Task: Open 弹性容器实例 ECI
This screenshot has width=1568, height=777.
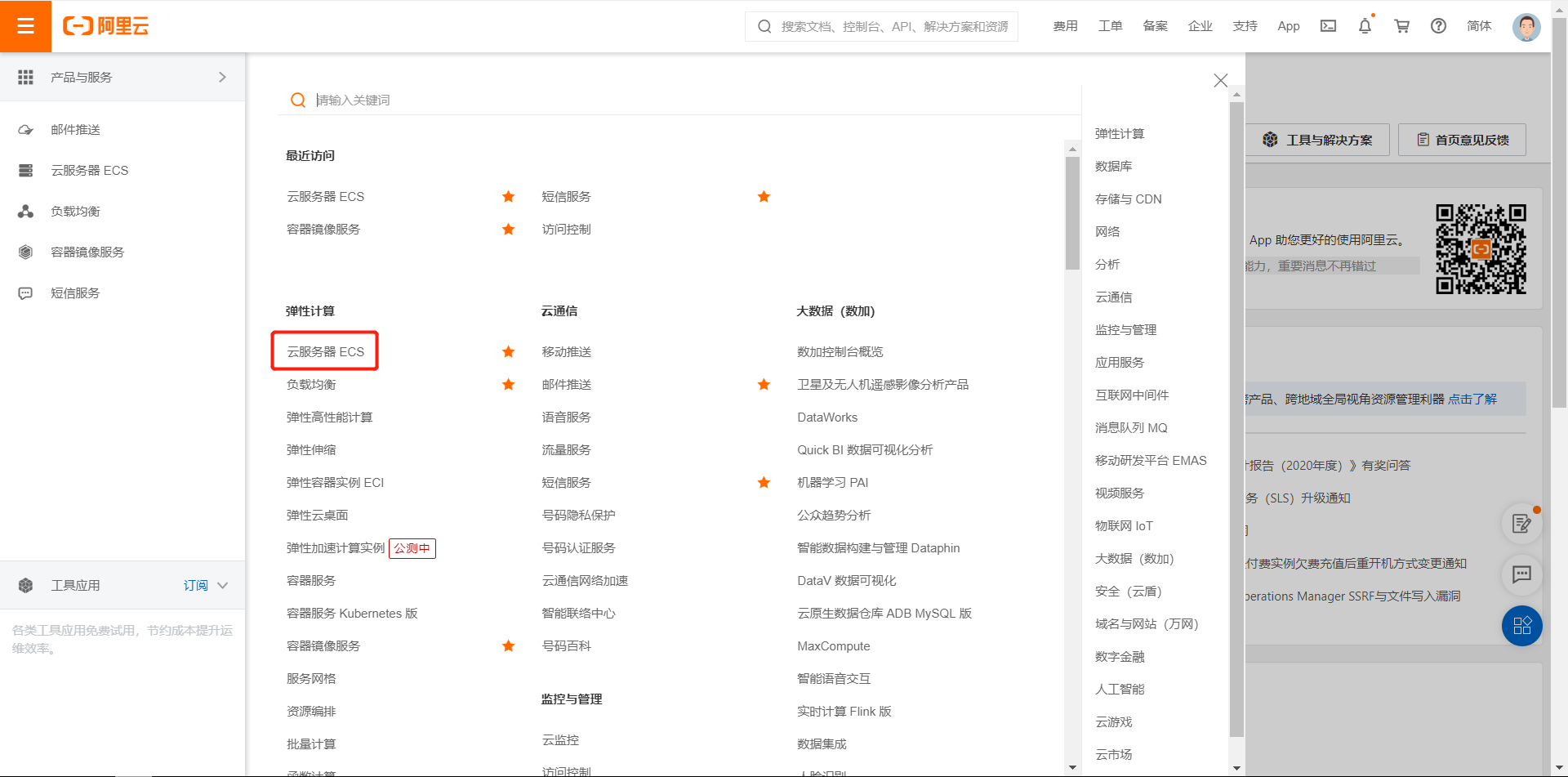Action: click(x=335, y=483)
